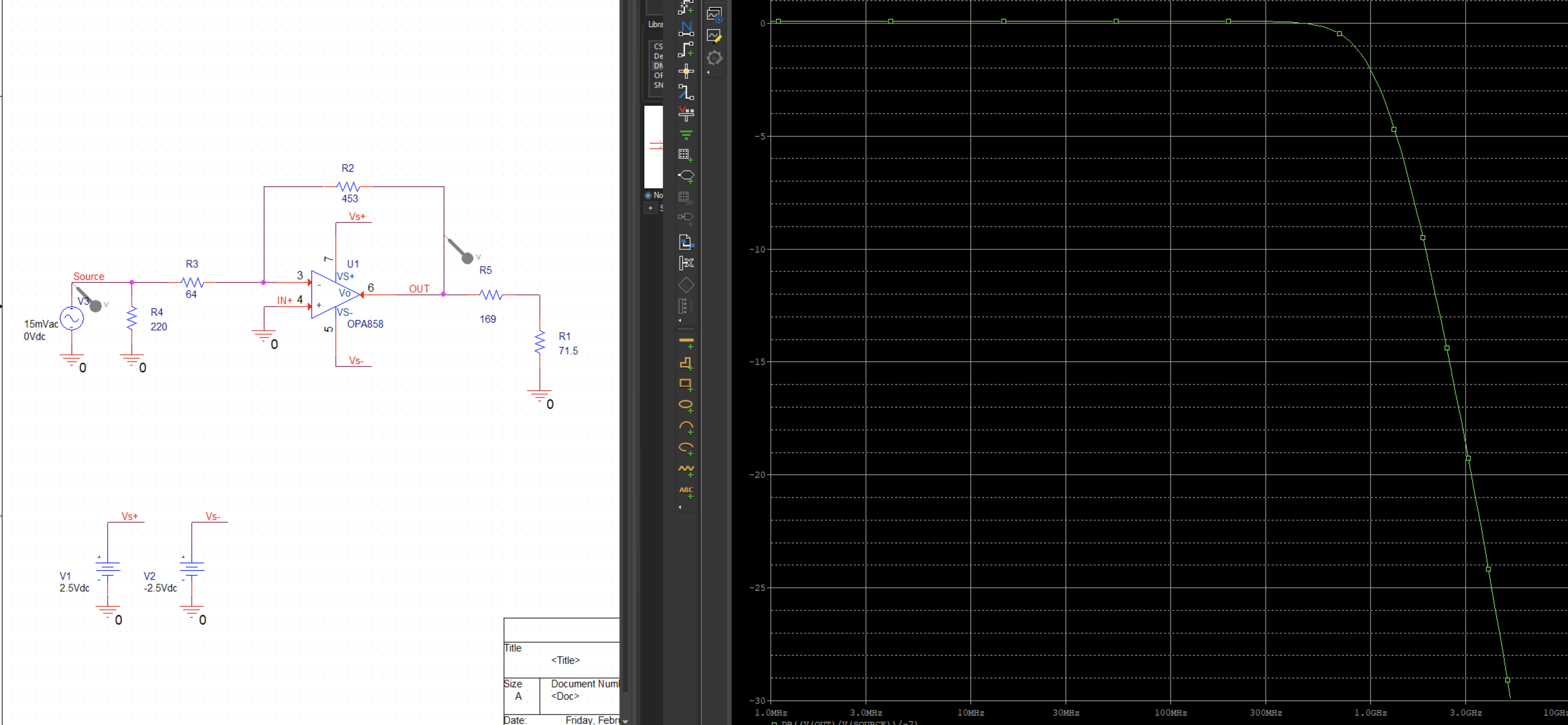Select the Place Text ABC tool
Viewport: 1568px width, 725px height.
point(686,491)
